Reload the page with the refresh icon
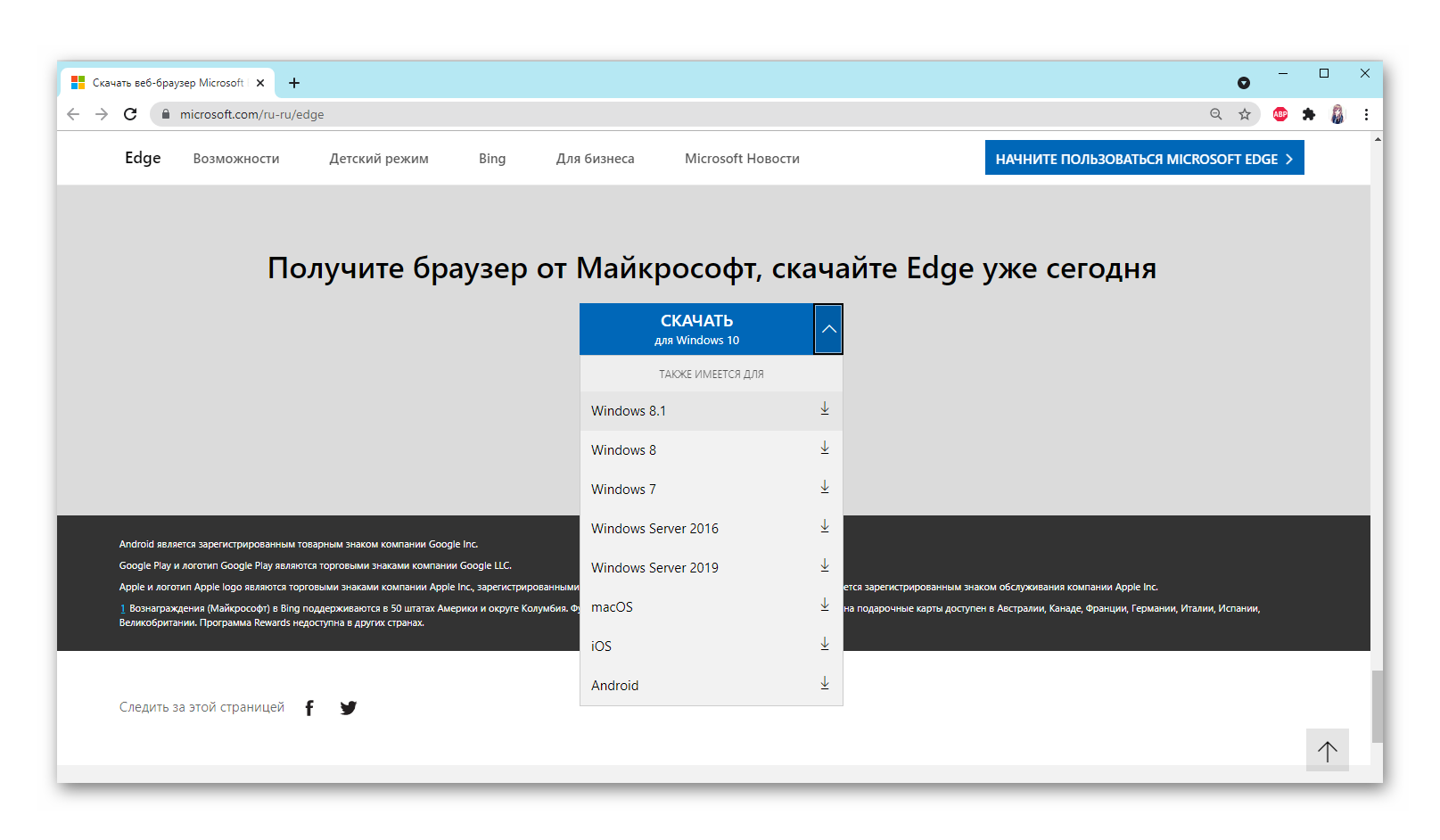 click(x=130, y=114)
